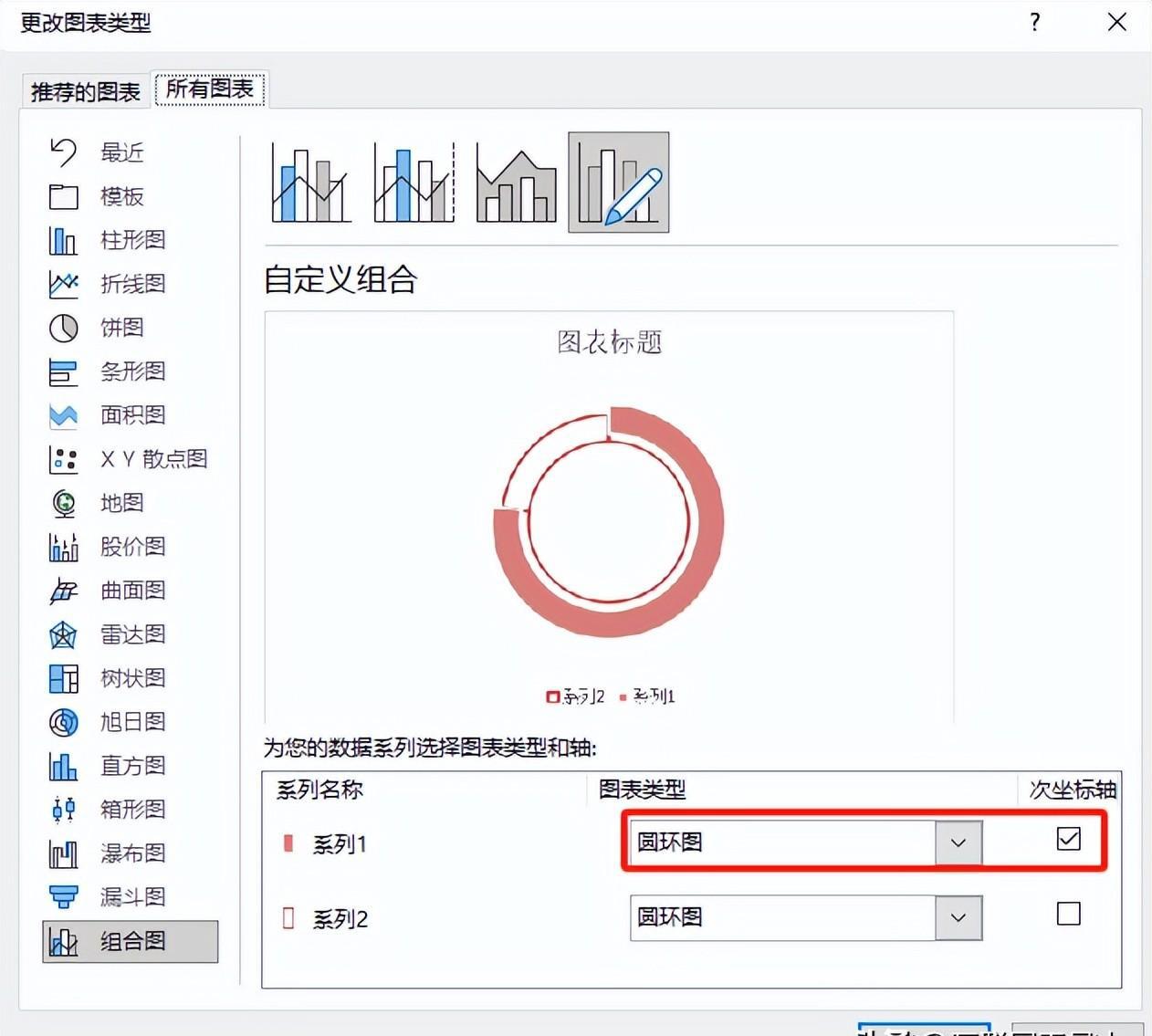
Task: Switch to the 推荐的图表 tab
Action: tap(86, 91)
